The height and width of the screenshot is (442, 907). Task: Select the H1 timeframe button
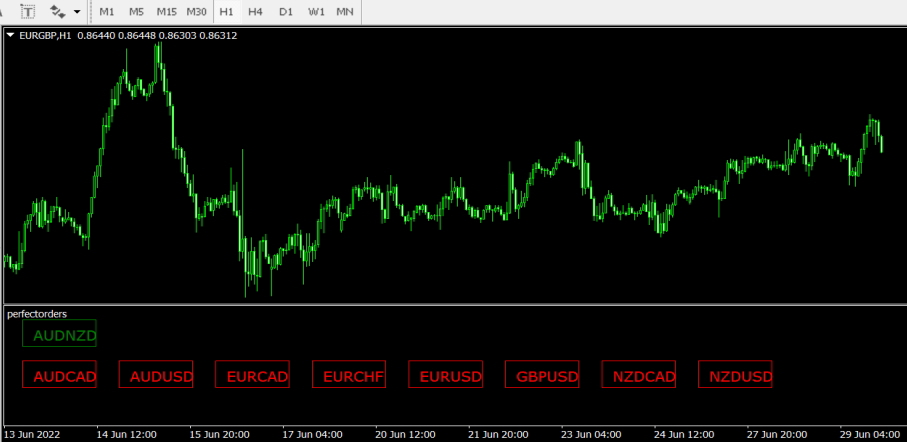click(x=226, y=12)
